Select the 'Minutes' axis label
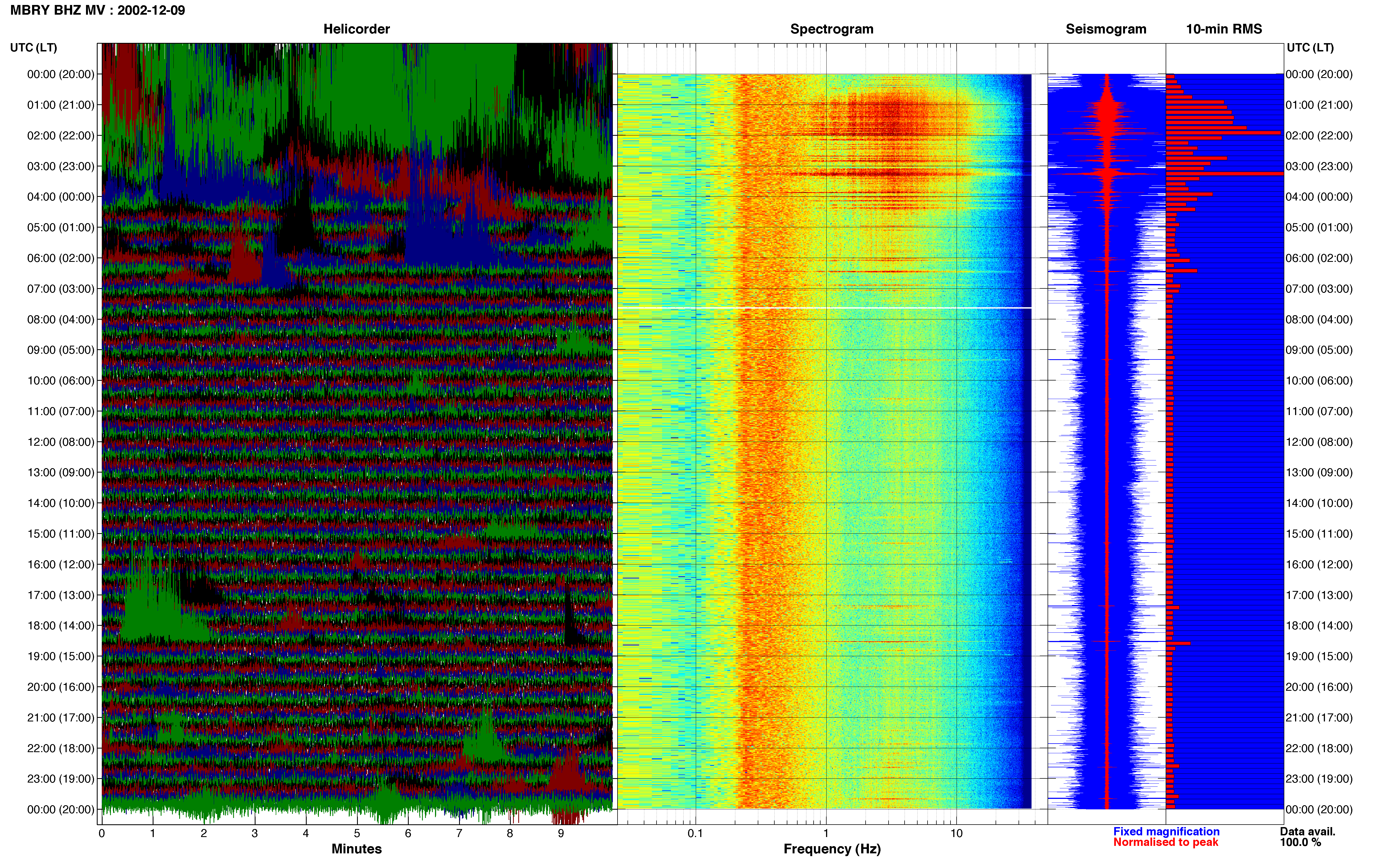The width and height of the screenshot is (1388, 868). pos(356,848)
